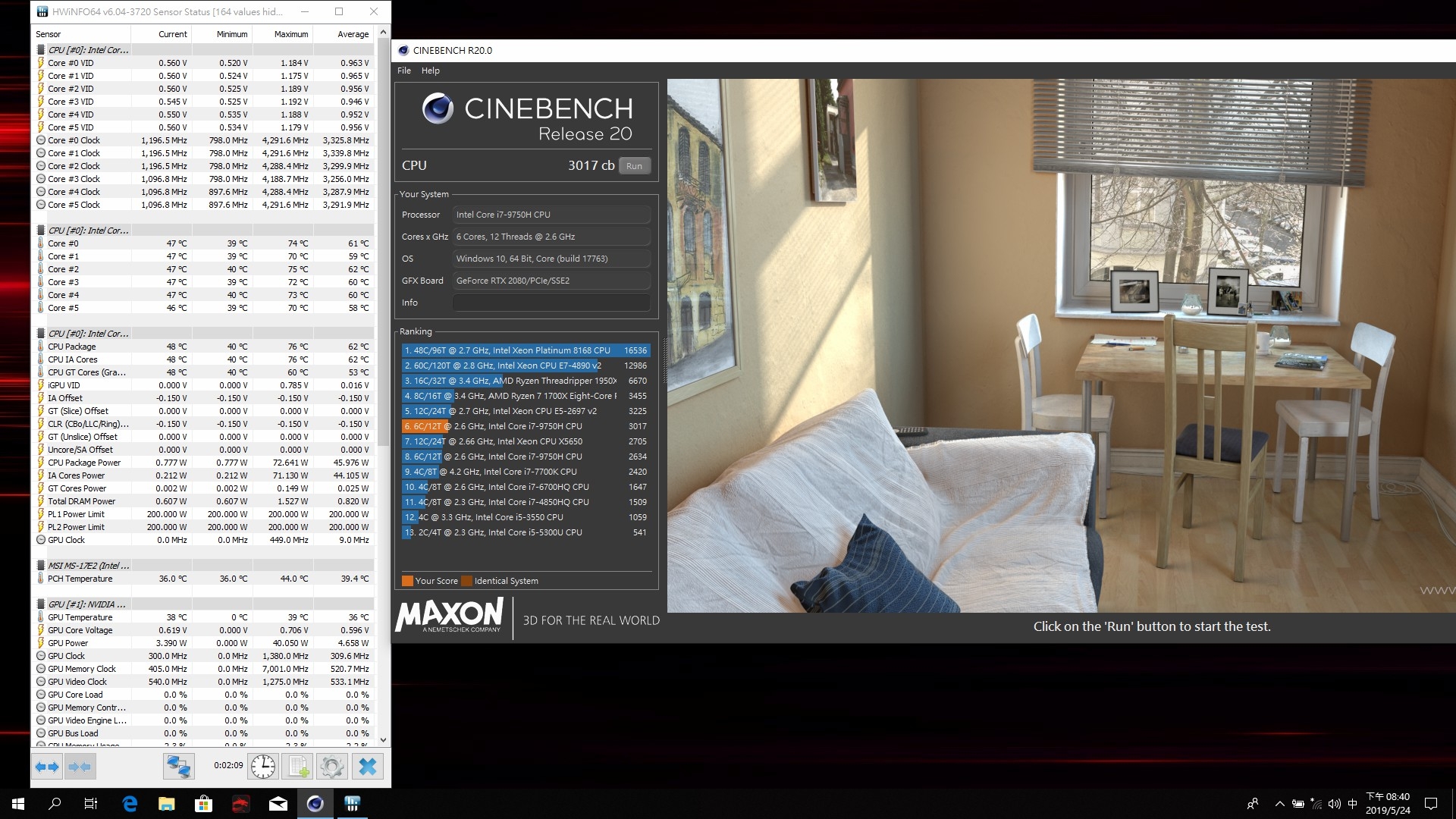Open HWiNFO remote network connection icon
This screenshot has width=1456, height=819.
178,767
